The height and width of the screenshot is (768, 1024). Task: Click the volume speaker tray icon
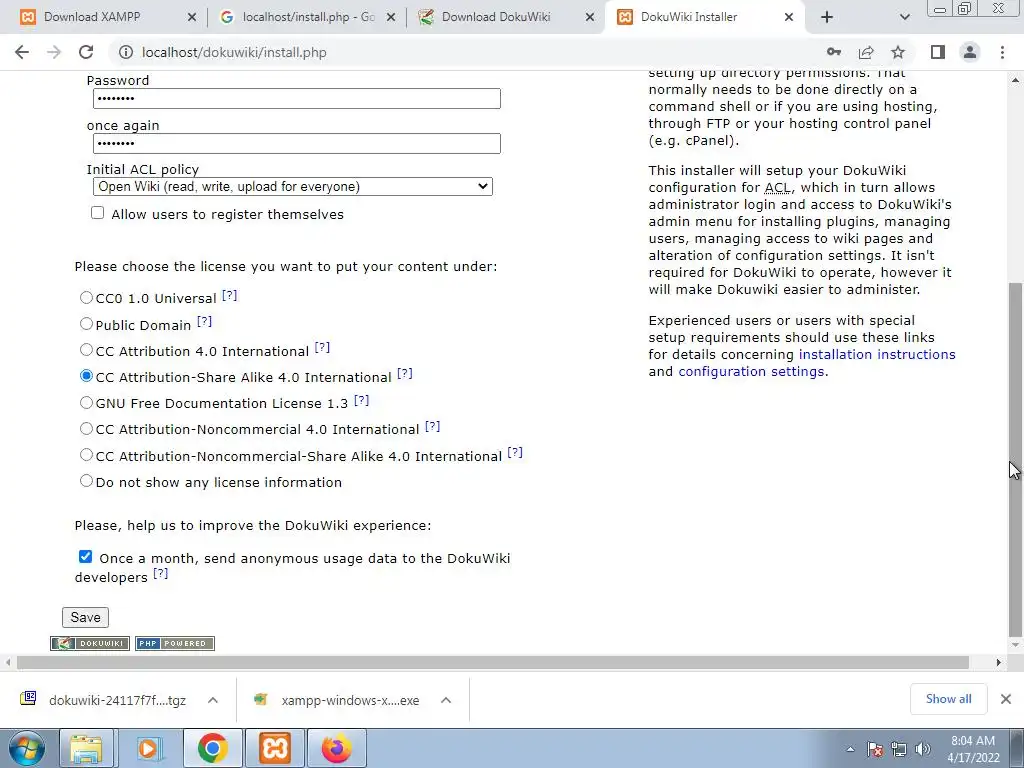923,749
